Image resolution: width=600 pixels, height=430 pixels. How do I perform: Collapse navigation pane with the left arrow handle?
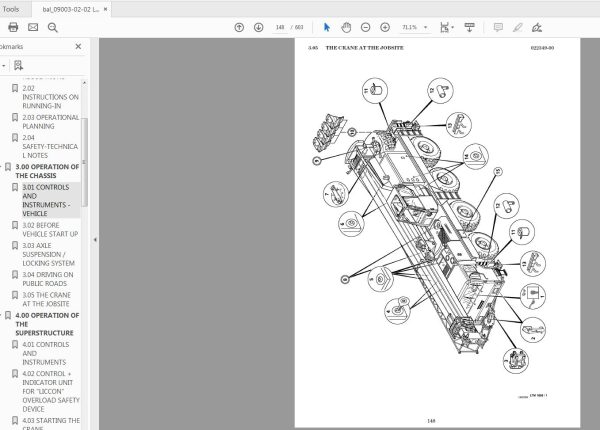tap(95, 240)
